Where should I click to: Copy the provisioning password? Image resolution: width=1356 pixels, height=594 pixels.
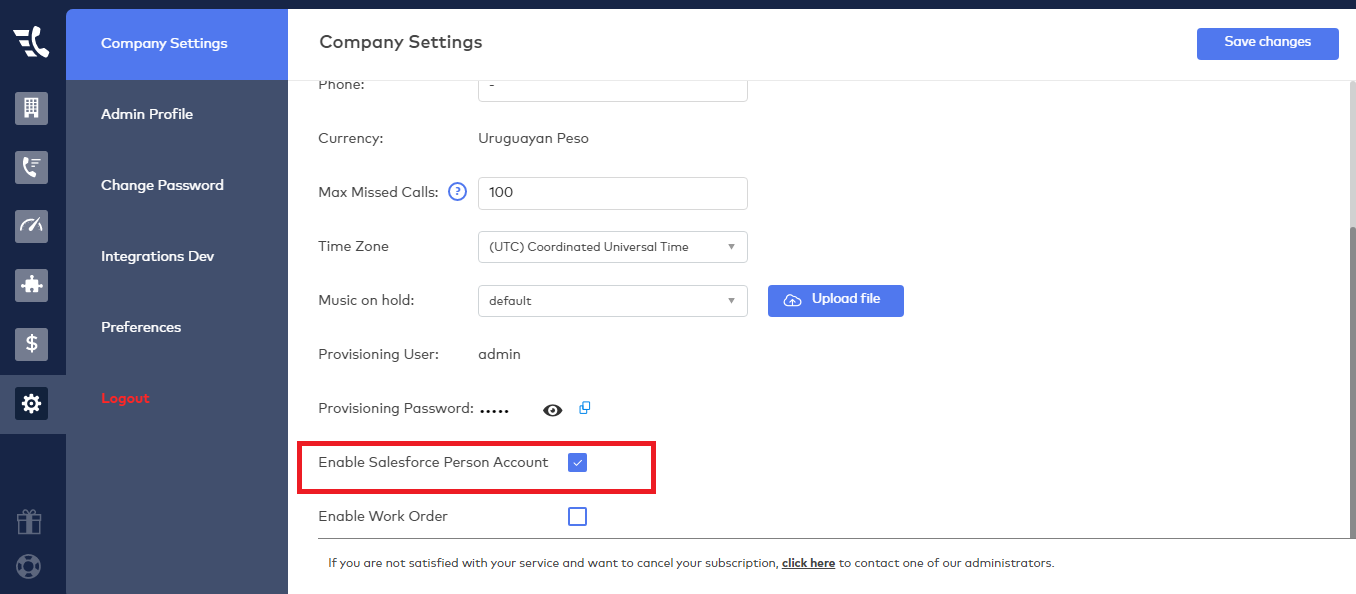point(585,408)
